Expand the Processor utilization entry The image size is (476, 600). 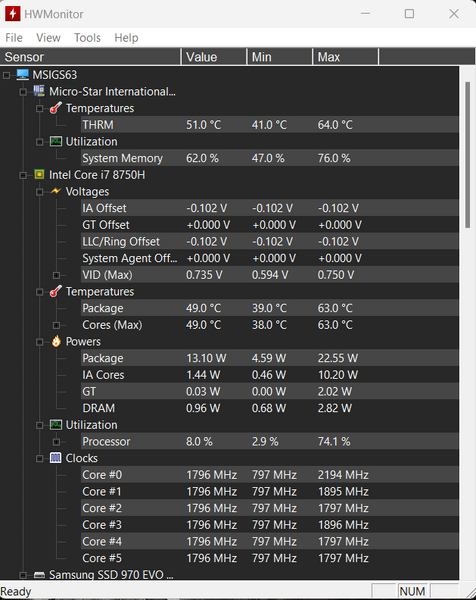(x=56, y=442)
